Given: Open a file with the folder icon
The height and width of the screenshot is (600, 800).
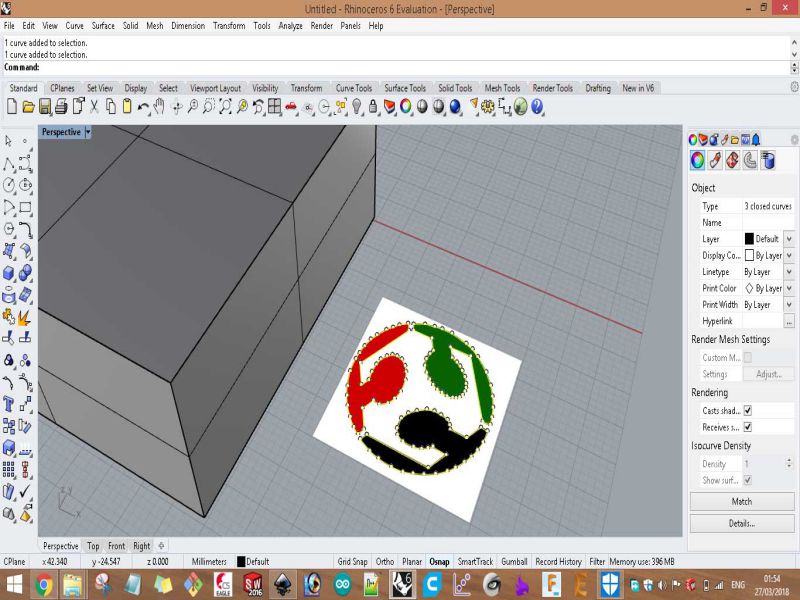Looking at the screenshot, I should [28, 107].
